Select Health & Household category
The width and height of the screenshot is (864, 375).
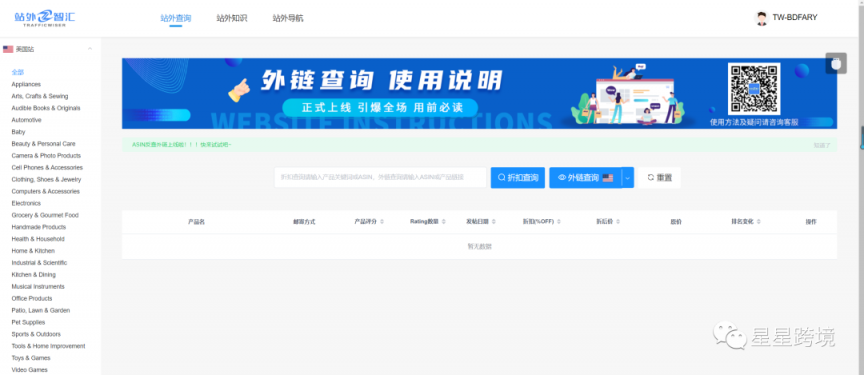[x=38, y=239]
